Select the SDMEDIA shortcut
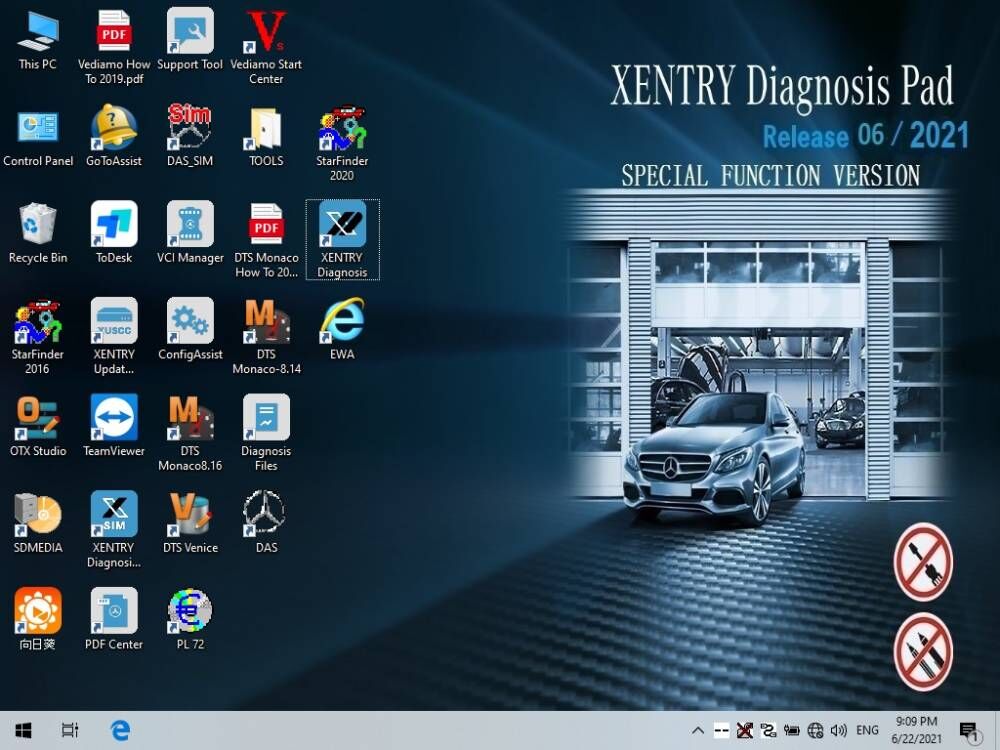Image resolution: width=1000 pixels, height=750 pixels. (38, 524)
